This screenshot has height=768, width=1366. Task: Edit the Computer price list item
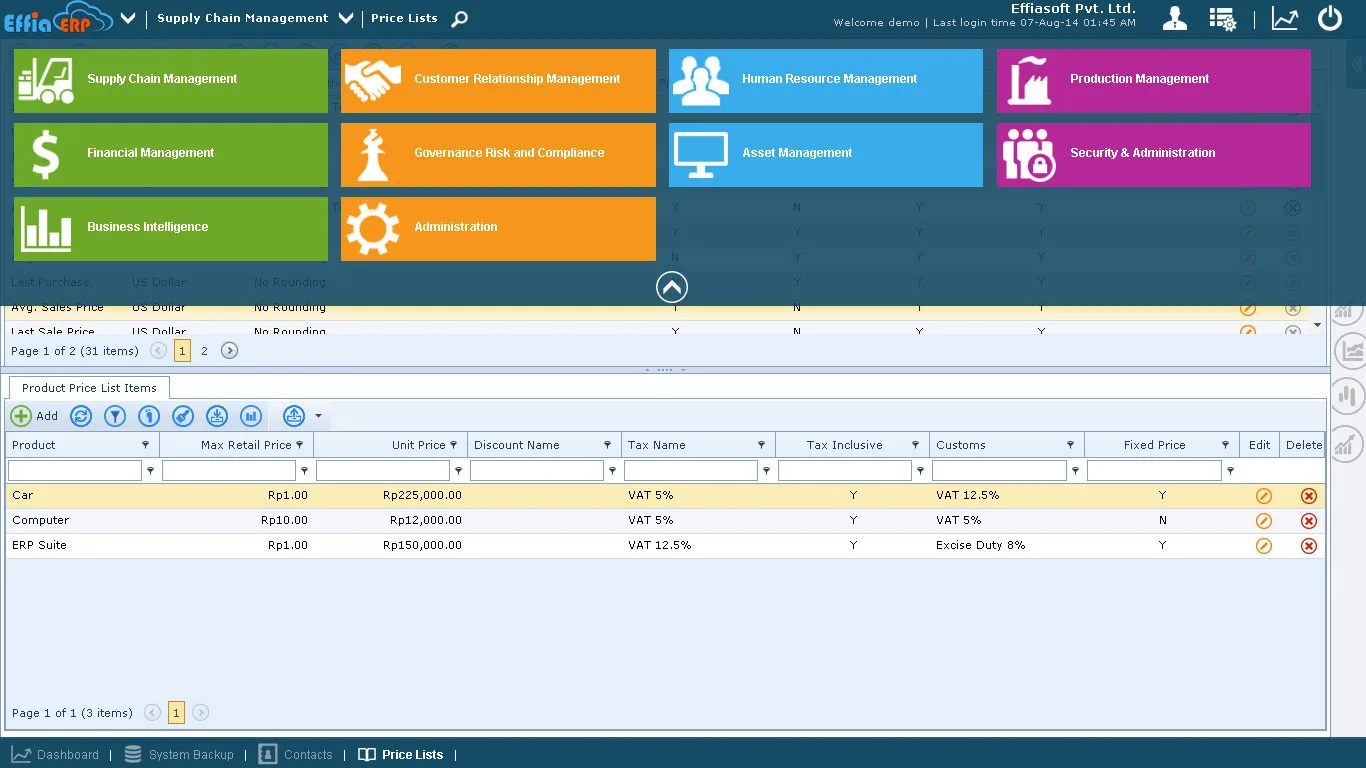point(1264,521)
